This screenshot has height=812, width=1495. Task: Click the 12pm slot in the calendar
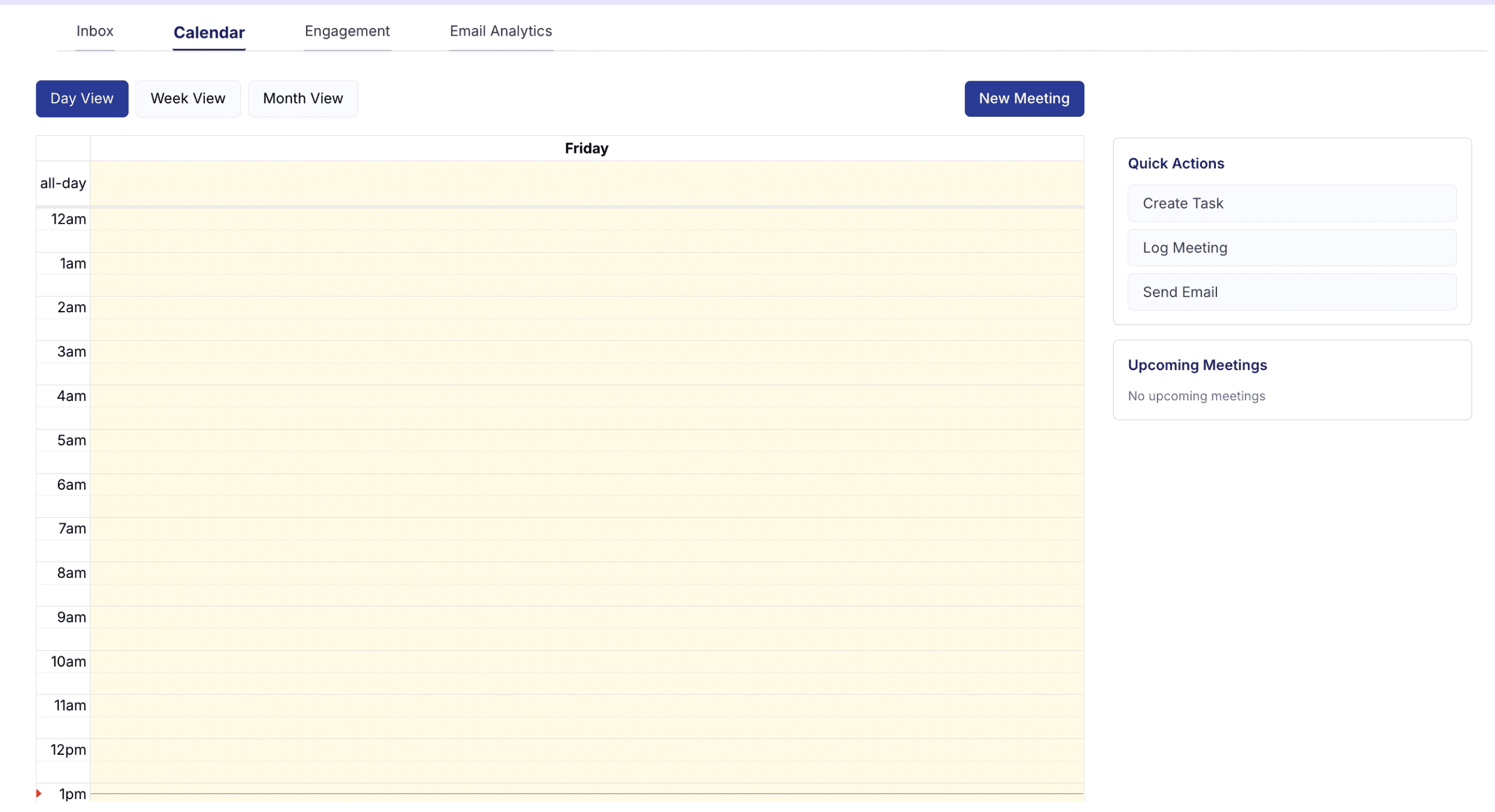(584, 759)
